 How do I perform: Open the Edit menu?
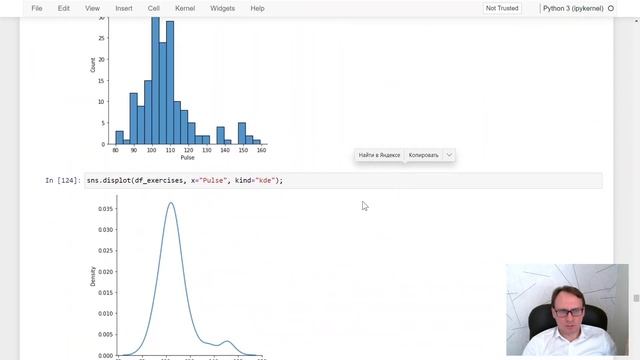[64, 8]
